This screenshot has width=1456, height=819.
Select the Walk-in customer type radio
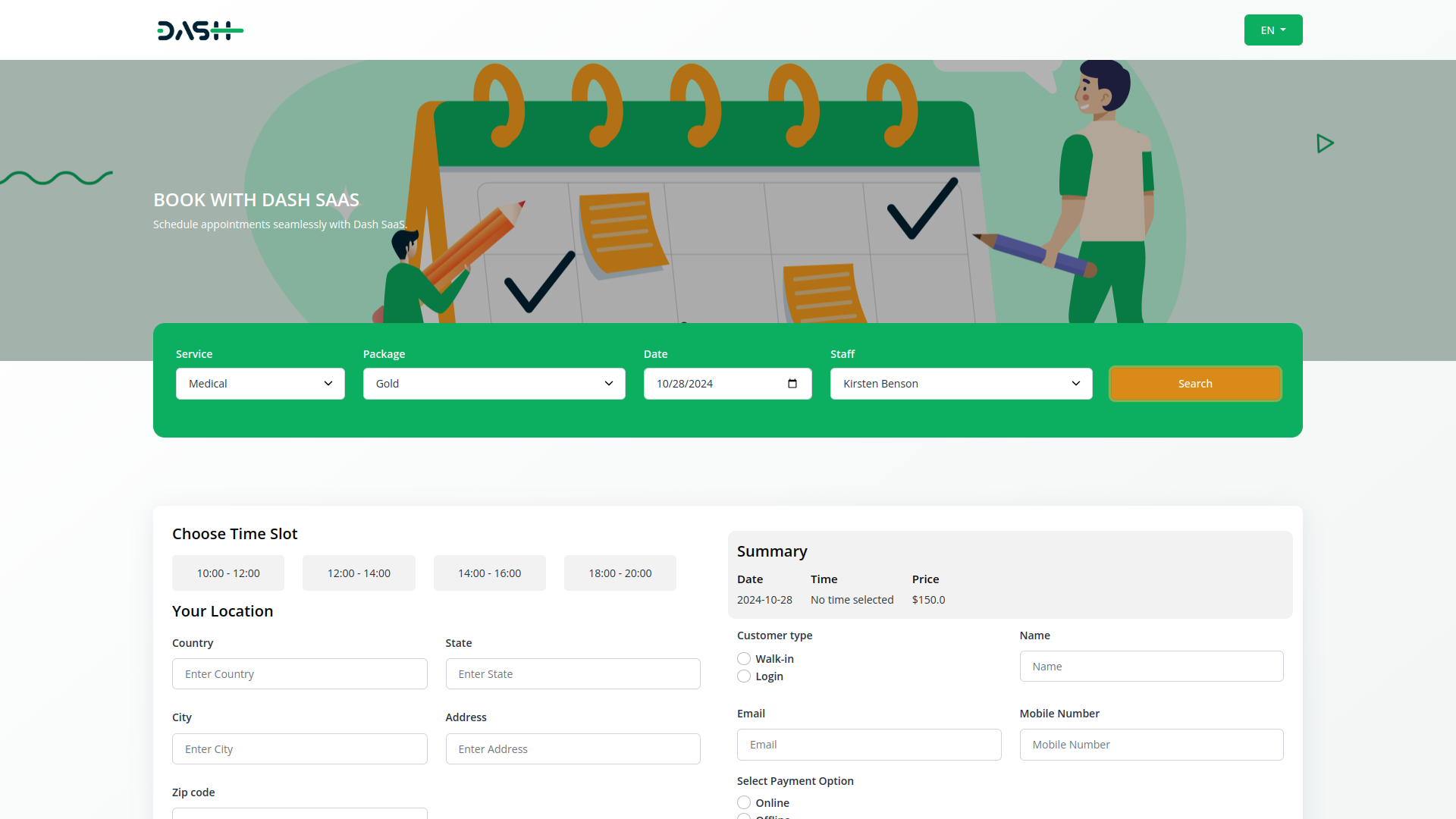point(744,659)
